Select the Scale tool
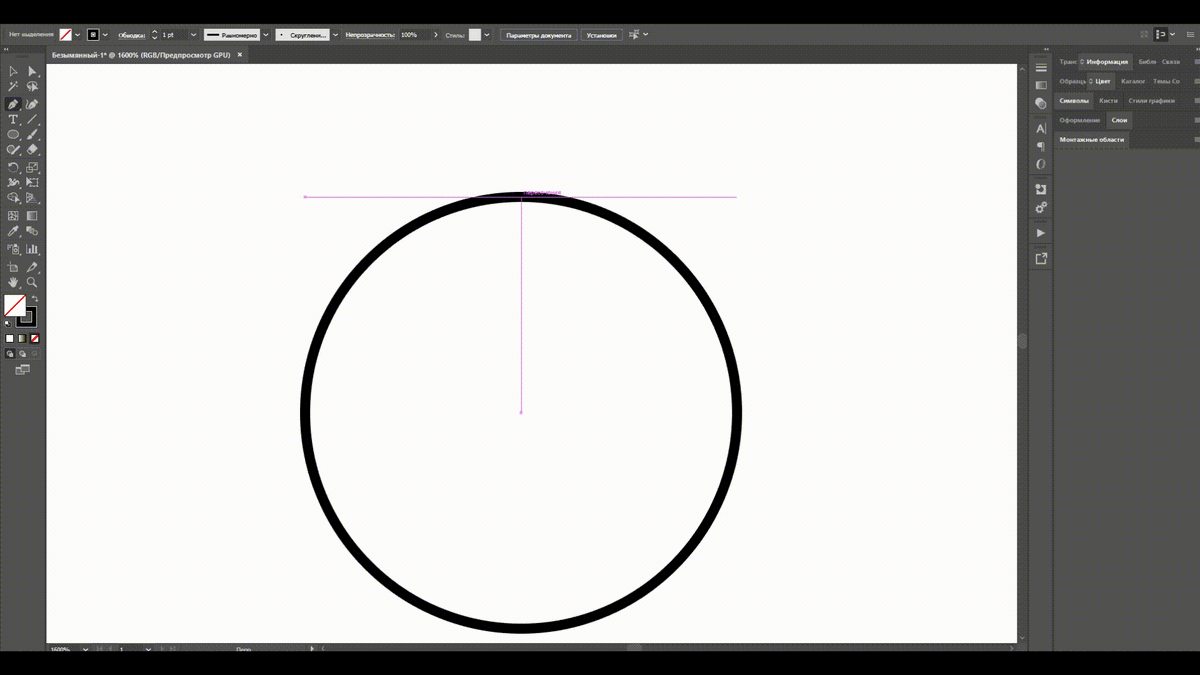The image size is (1200, 675). pyautogui.click(x=32, y=167)
